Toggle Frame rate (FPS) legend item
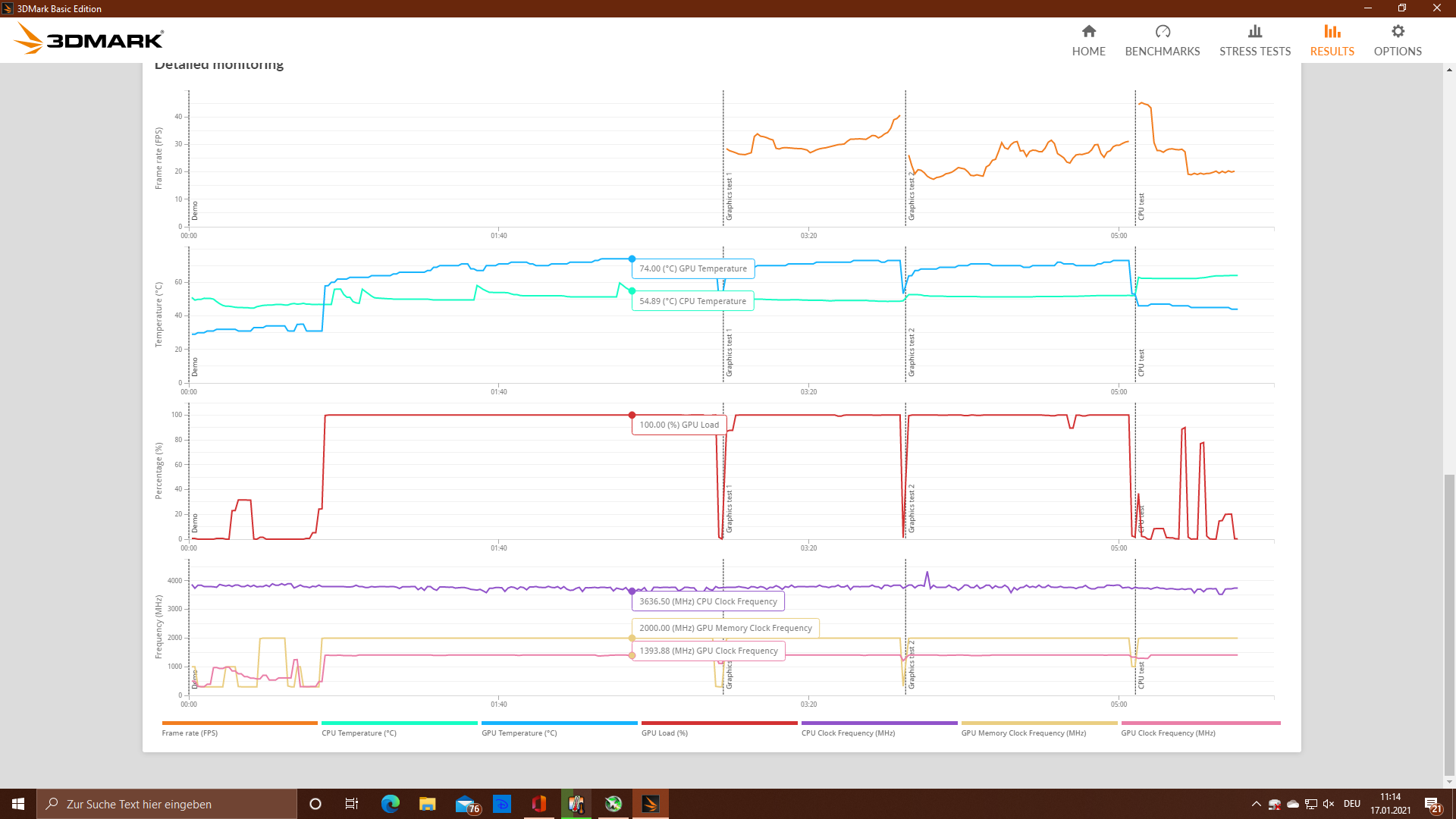The image size is (1456, 819). 239,729
